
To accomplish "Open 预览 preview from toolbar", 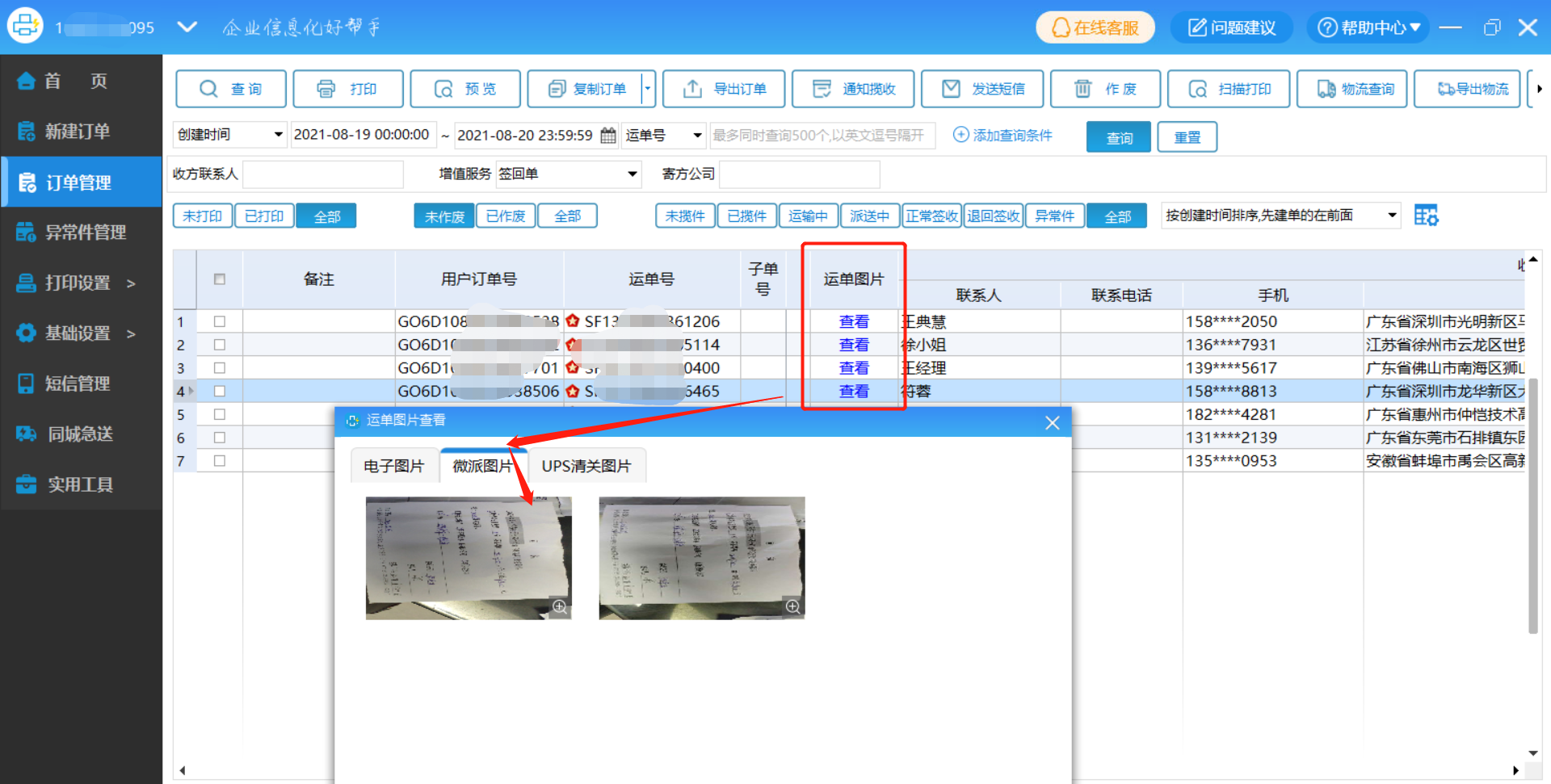I will coord(465,89).
